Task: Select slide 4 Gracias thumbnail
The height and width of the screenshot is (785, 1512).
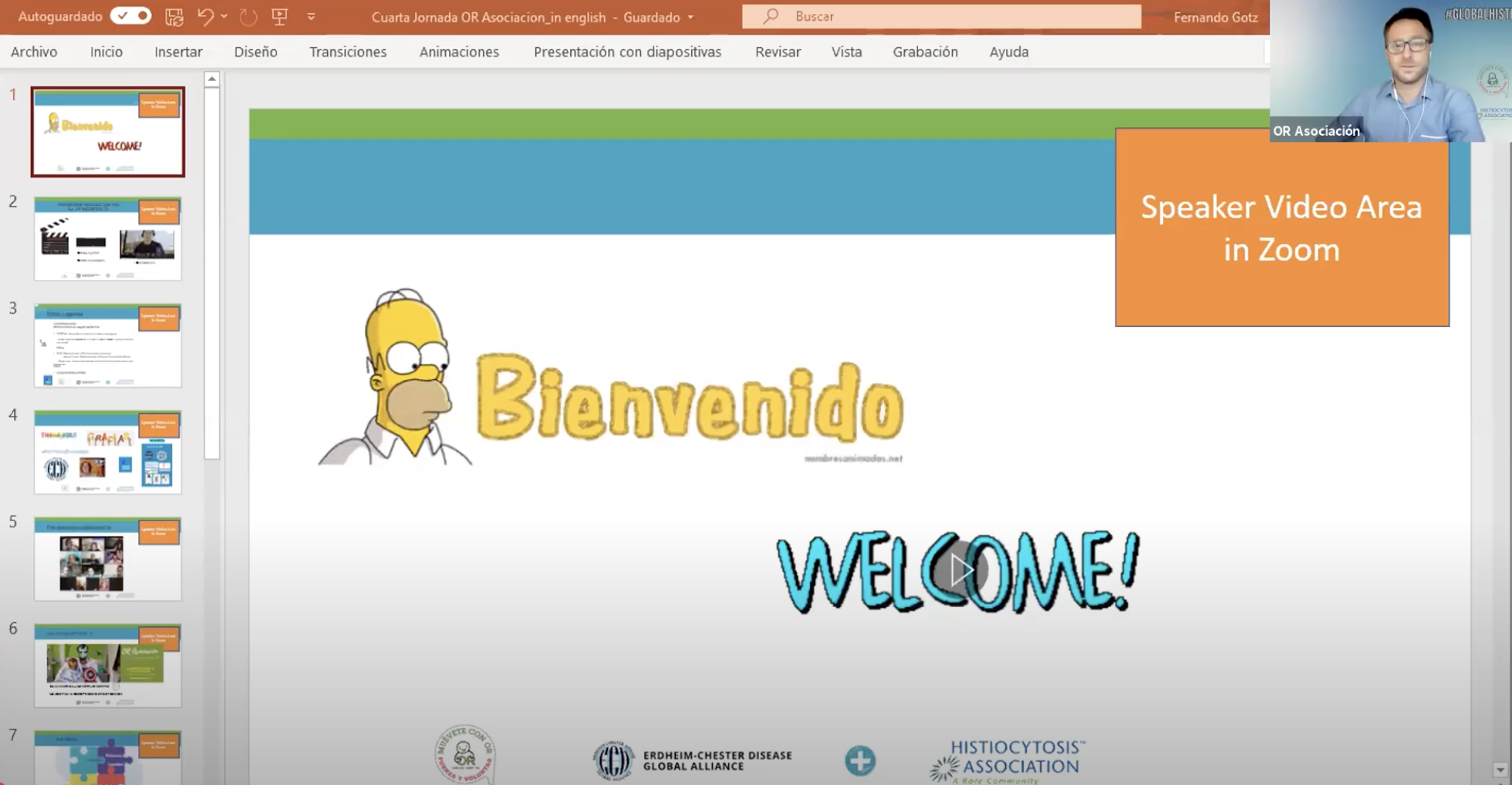Action: (108, 452)
